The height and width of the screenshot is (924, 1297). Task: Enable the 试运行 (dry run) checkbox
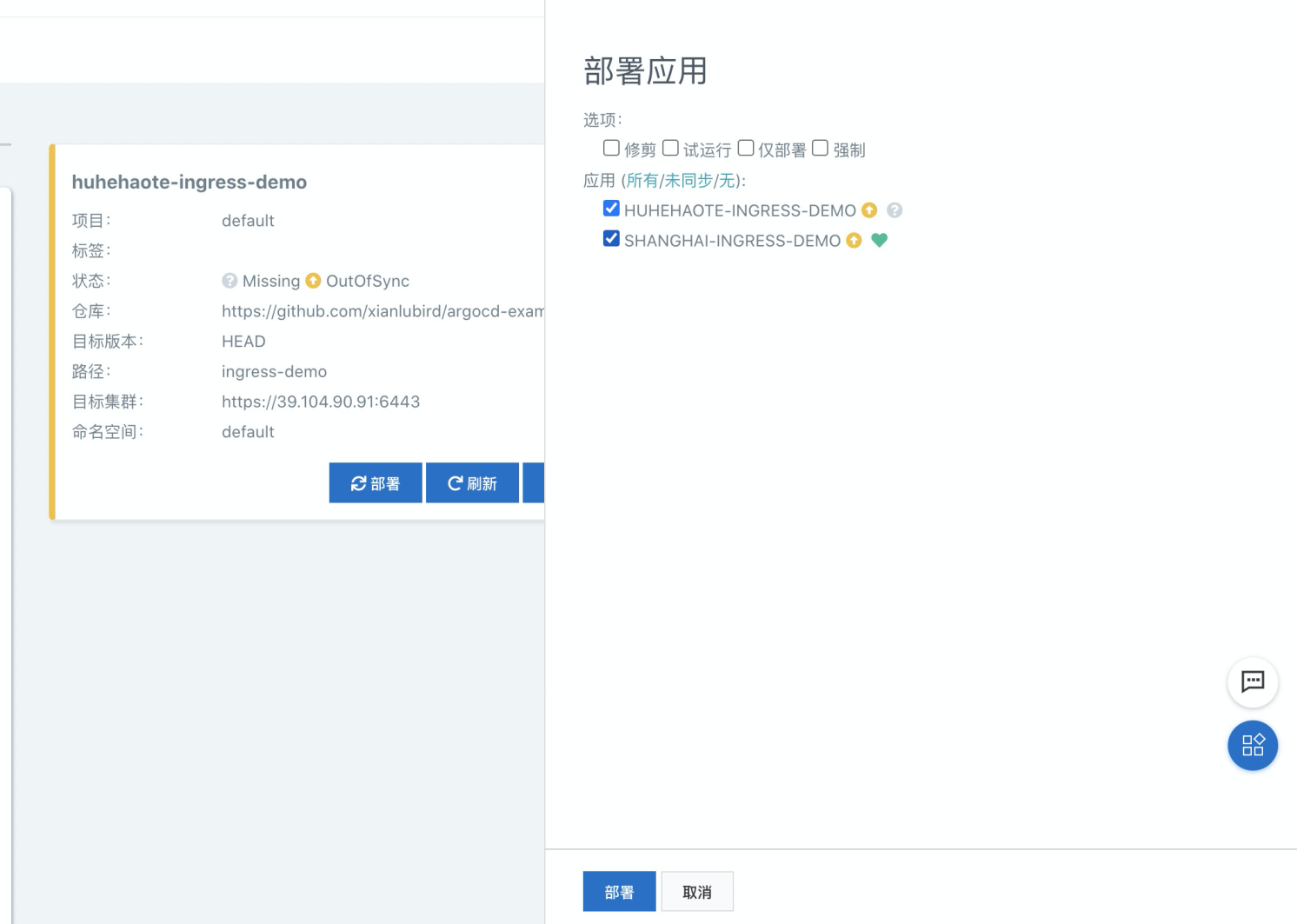pyautogui.click(x=670, y=149)
